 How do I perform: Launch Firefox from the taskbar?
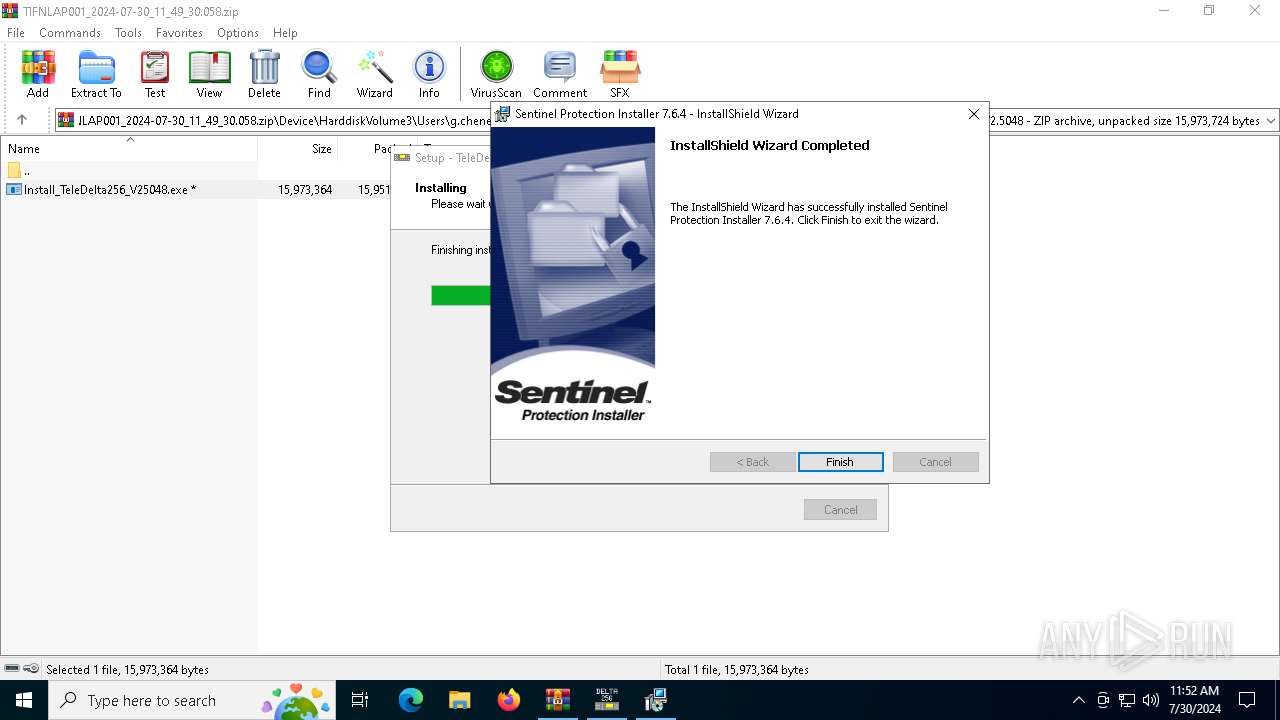[x=509, y=700]
